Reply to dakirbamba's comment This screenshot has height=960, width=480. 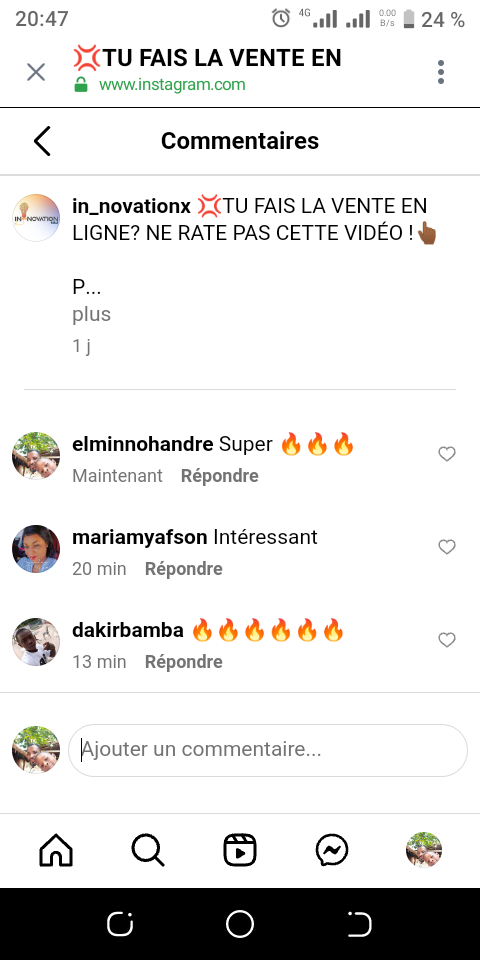coord(184,662)
